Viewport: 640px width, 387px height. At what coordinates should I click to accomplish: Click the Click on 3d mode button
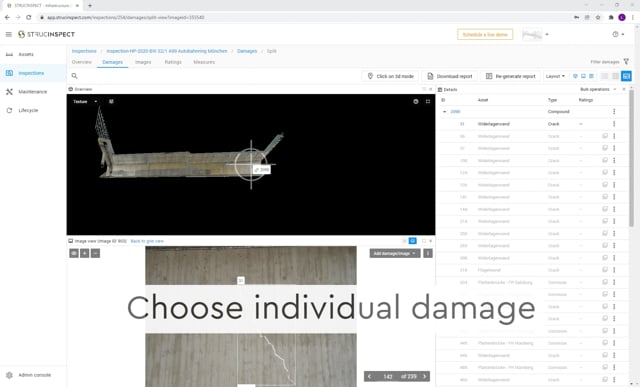tap(391, 76)
